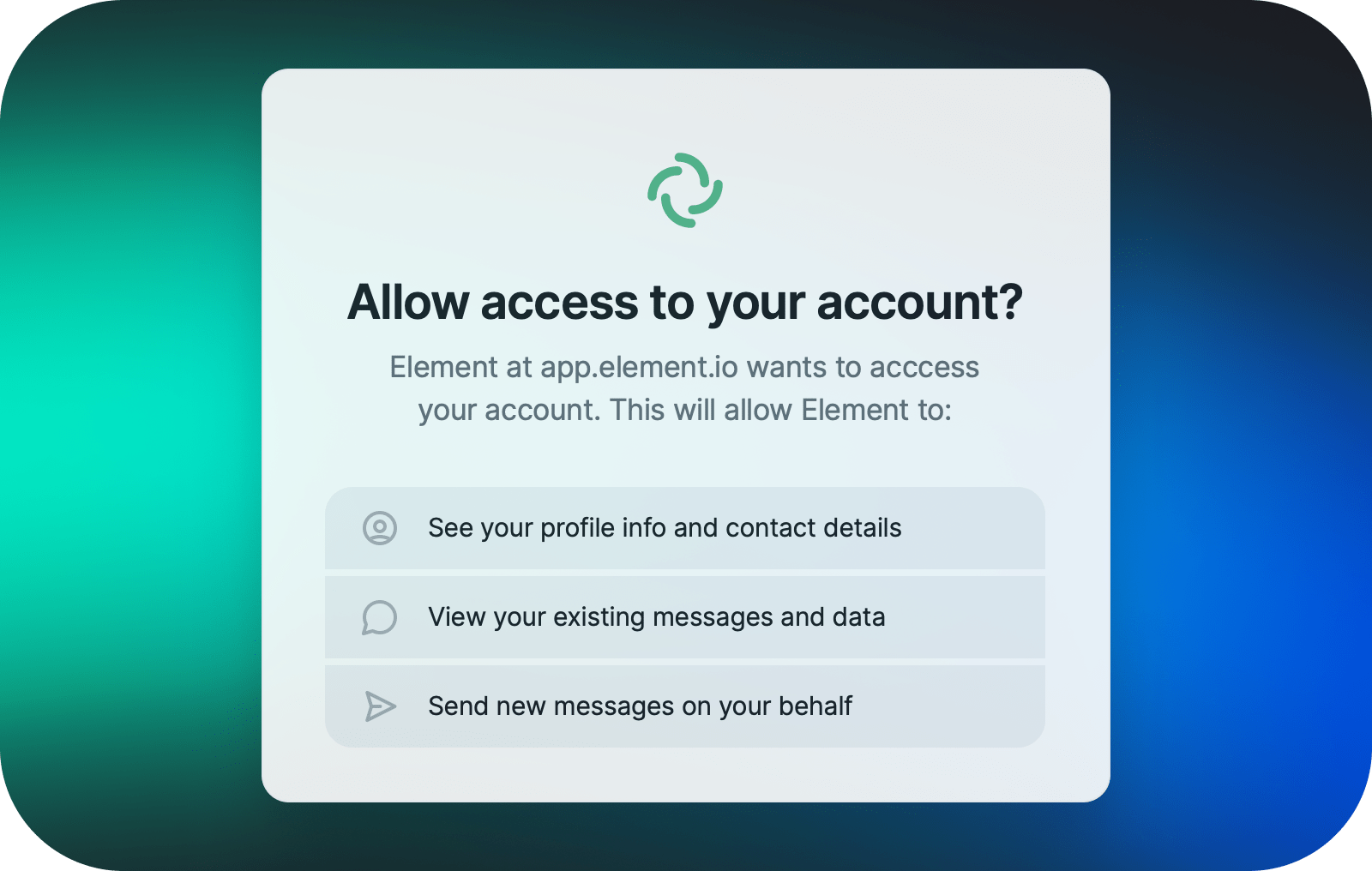Viewport: 1372px width, 871px height.
Task: Click the 'Allow access to your account?' heading
Action: point(685,303)
